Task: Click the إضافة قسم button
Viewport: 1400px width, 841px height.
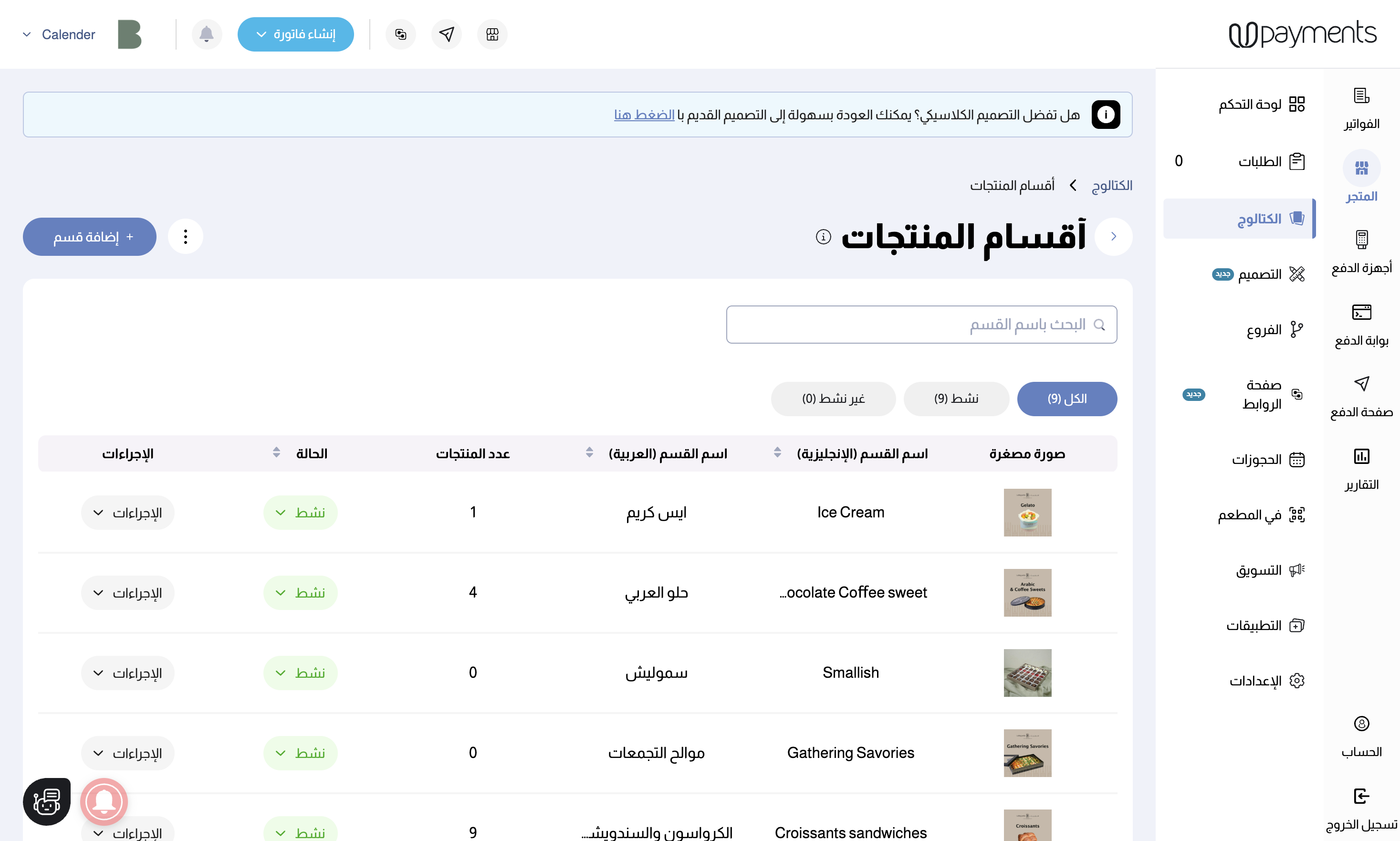Action: pos(90,236)
